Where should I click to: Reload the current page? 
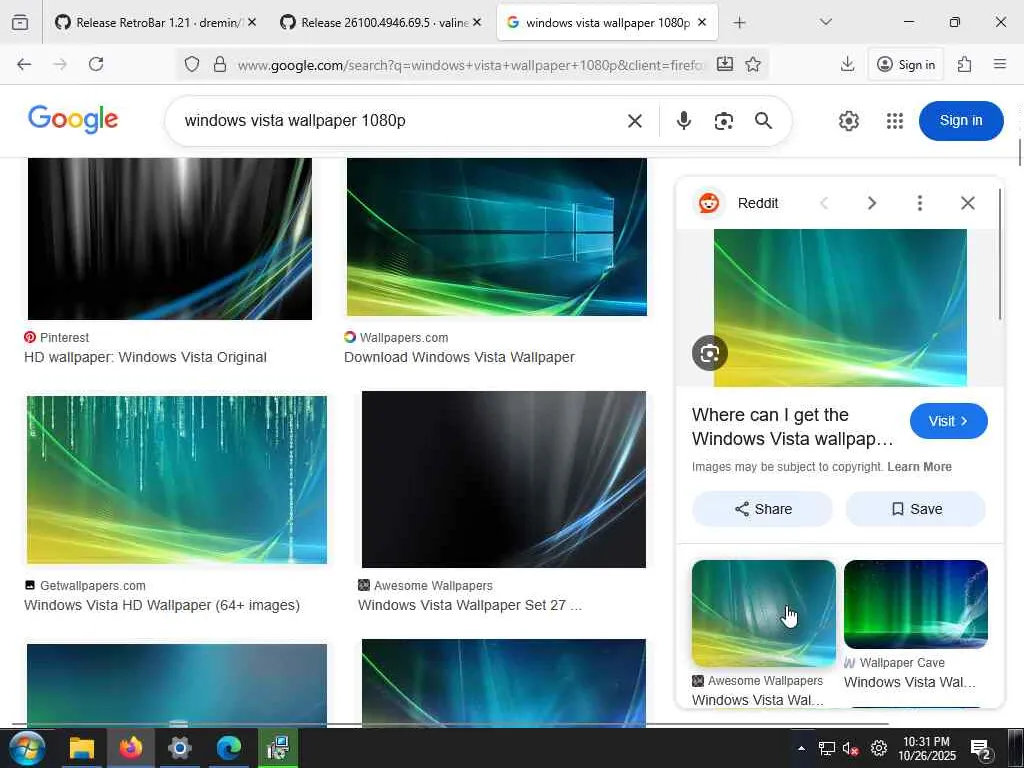tap(96, 64)
